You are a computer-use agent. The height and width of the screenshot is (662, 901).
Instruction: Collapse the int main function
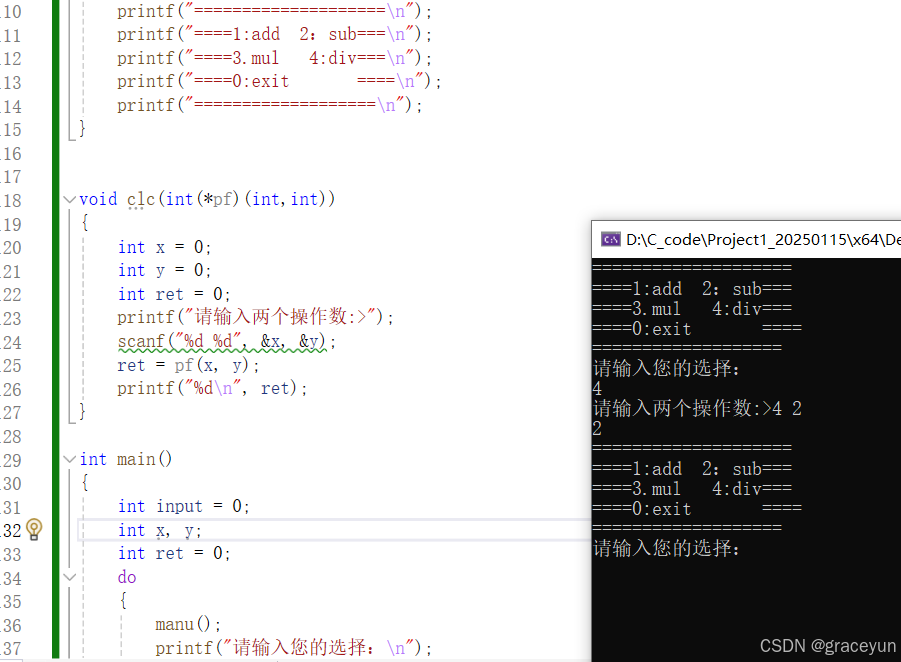point(70,460)
